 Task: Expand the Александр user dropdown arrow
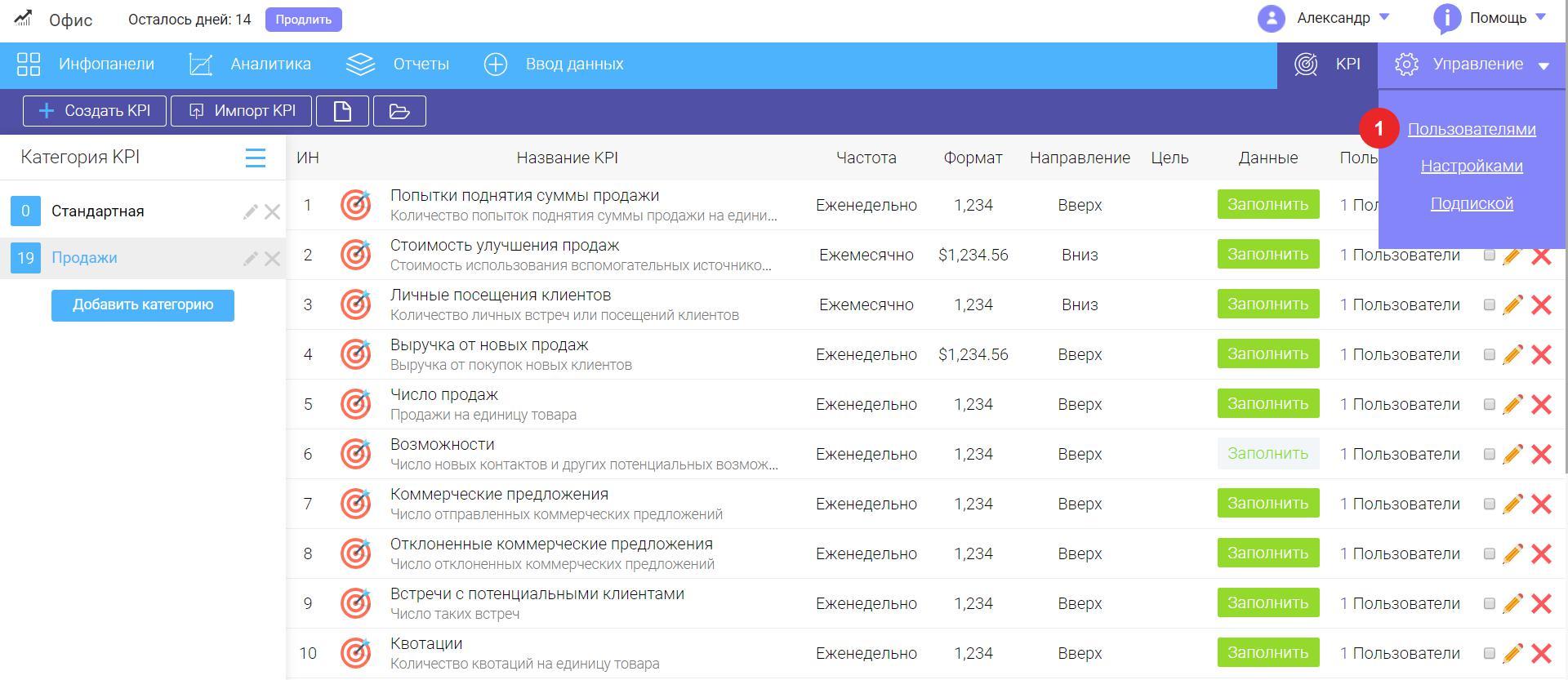point(1384,17)
